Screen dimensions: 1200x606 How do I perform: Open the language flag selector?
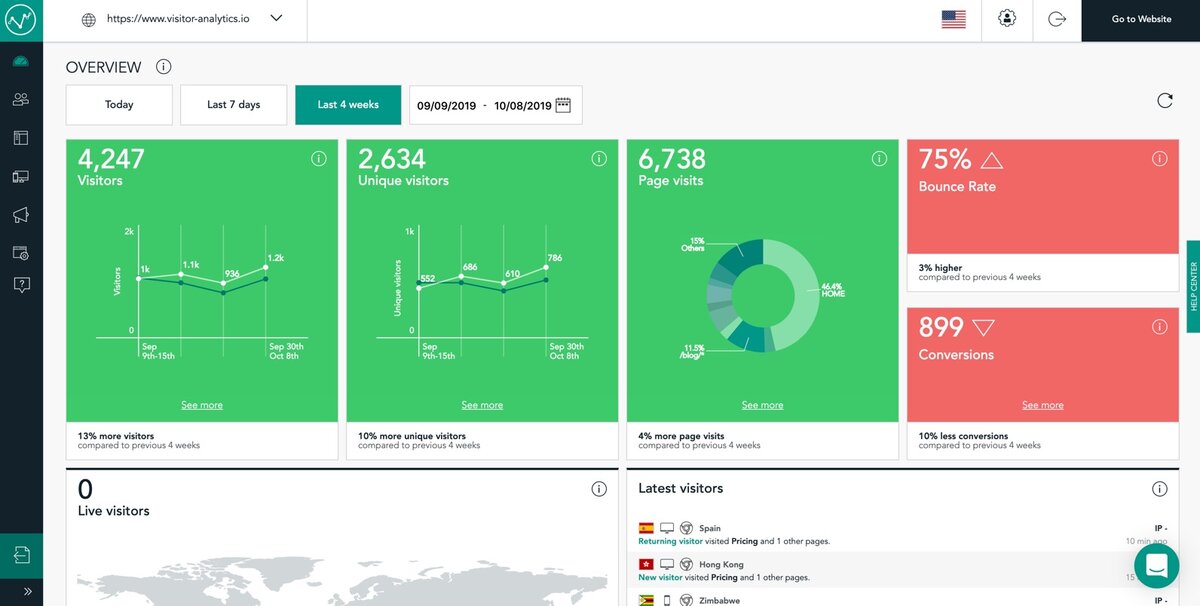tap(952, 17)
